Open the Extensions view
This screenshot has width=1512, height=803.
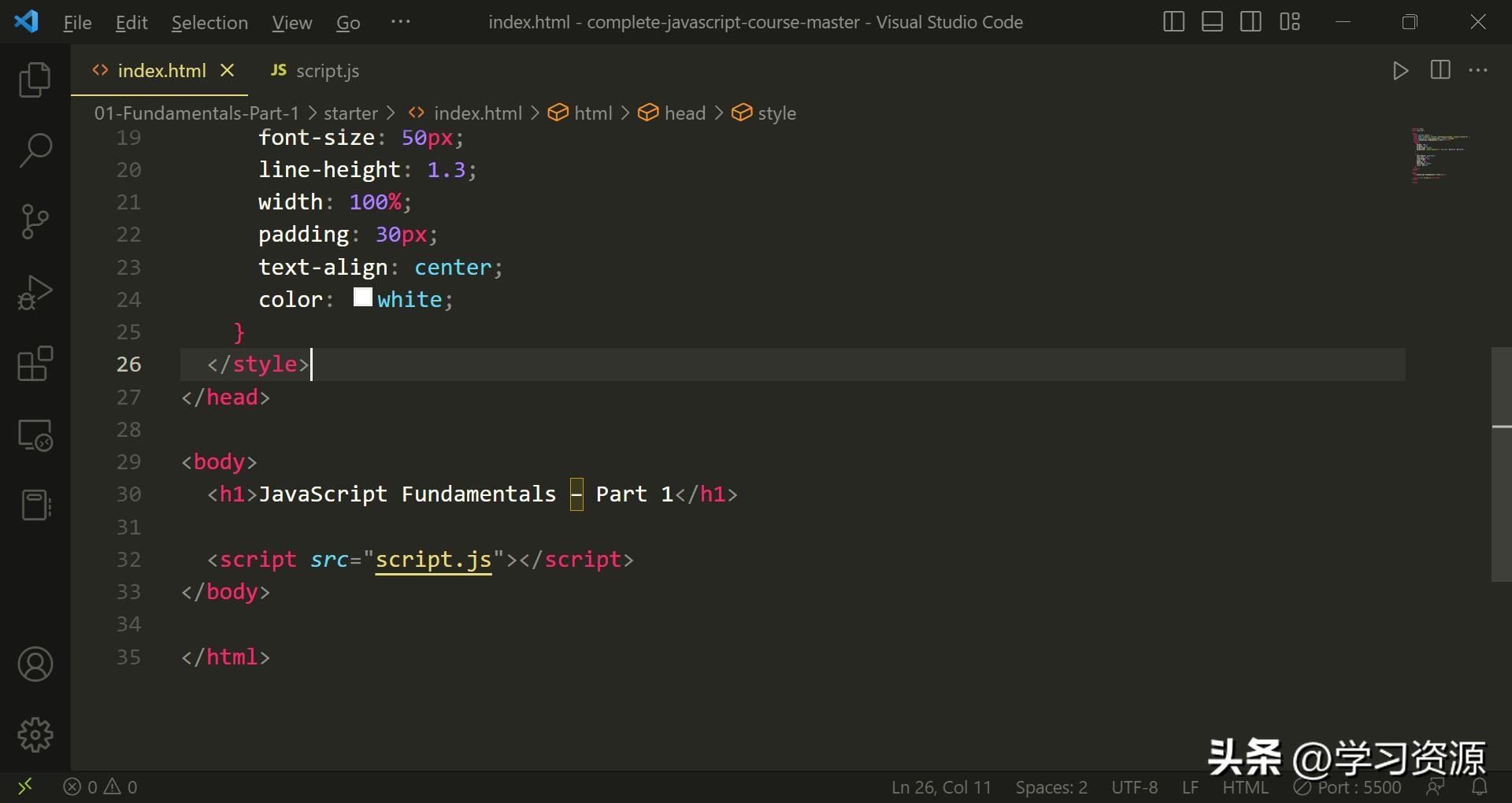coord(35,364)
